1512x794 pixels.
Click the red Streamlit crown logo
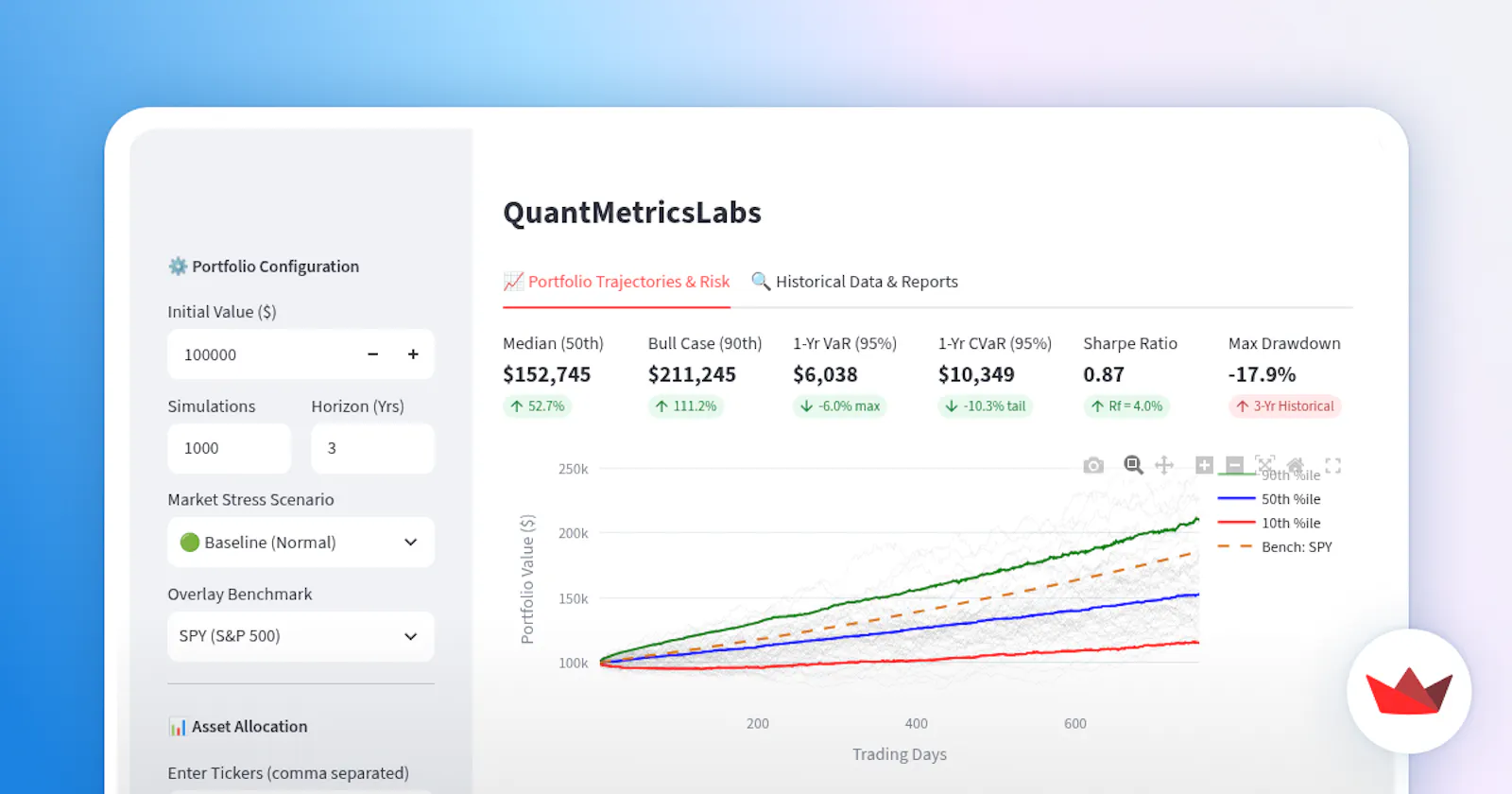(x=1409, y=691)
